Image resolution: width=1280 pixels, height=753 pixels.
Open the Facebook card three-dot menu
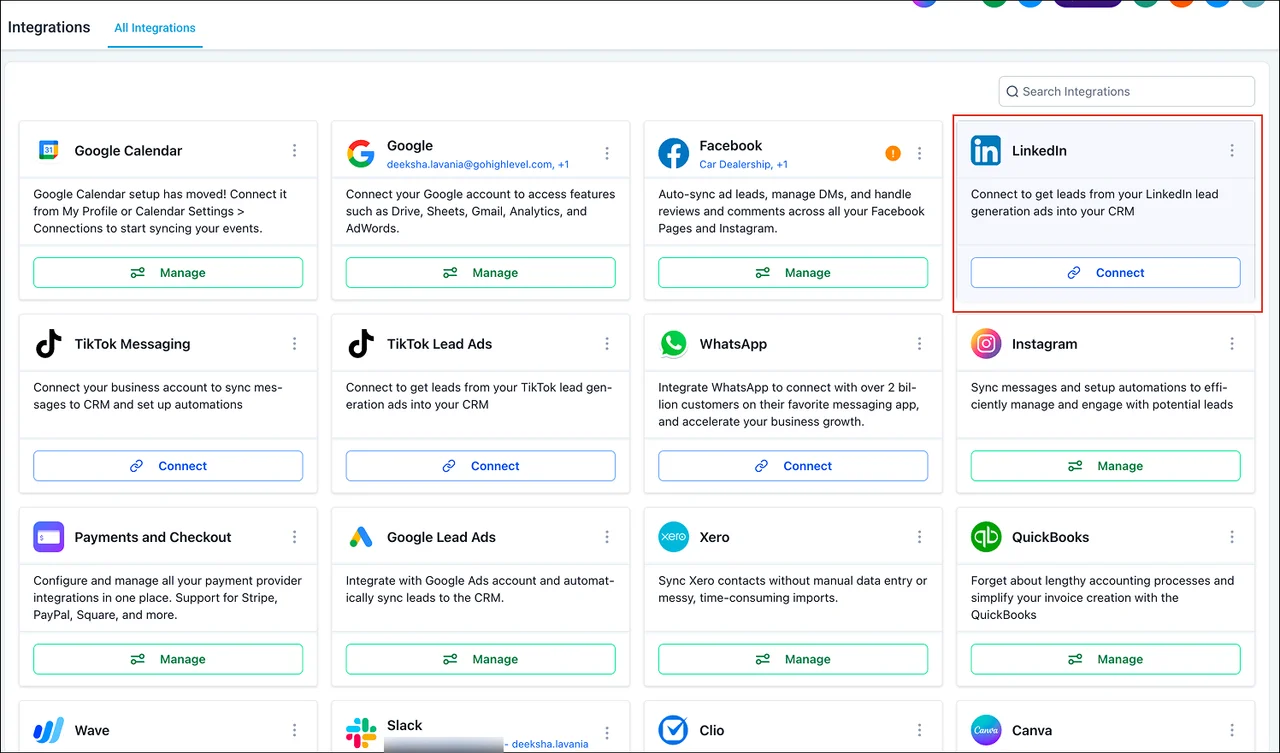[920, 153]
